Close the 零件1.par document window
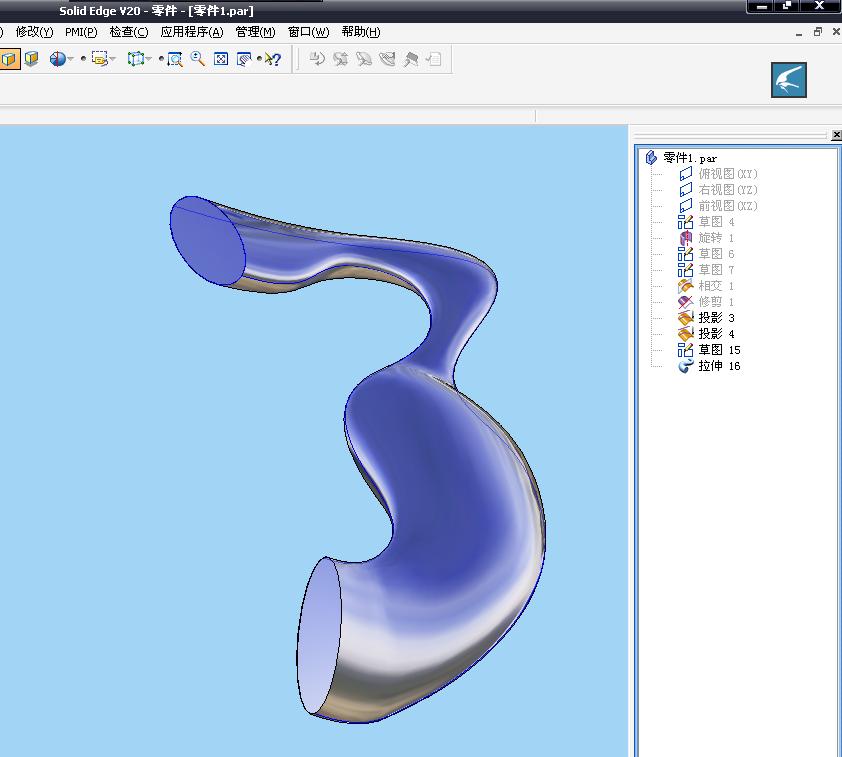 pos(836,32)
